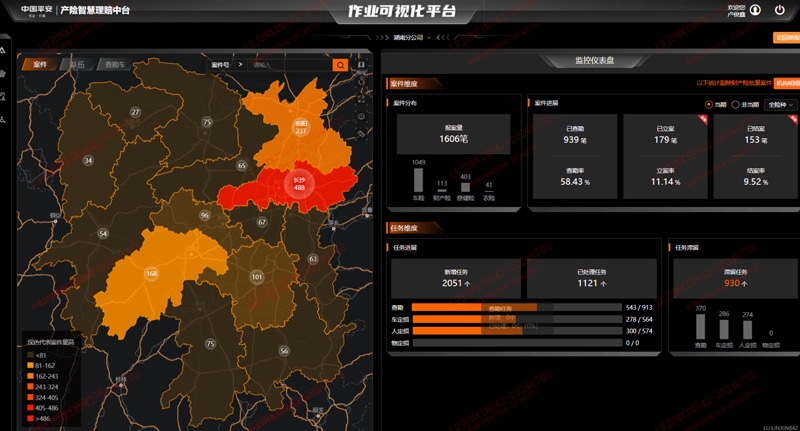Click the 370 bar in task backlog chart
800x431 pixels.
701,326
